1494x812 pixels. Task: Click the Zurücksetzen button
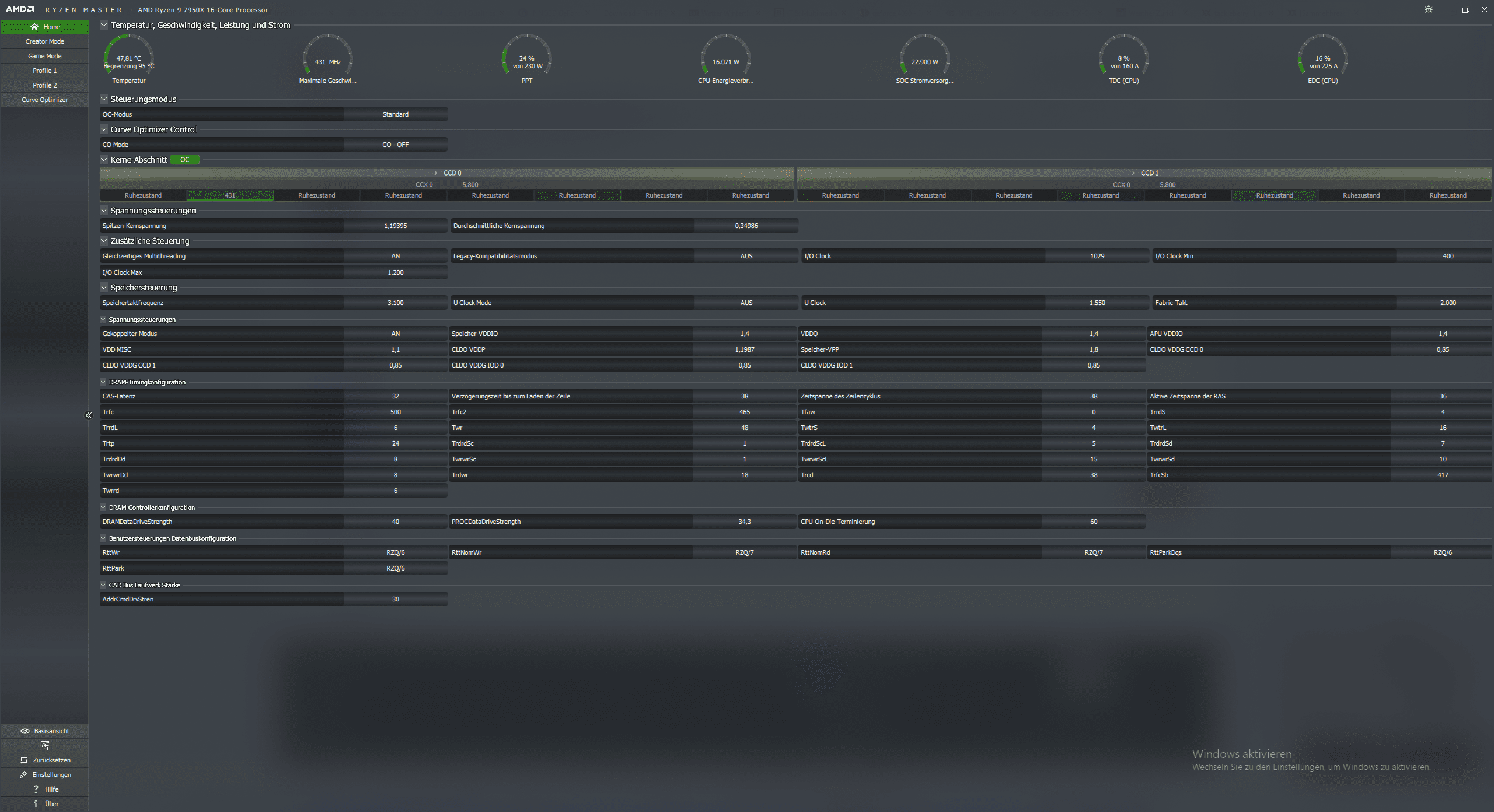[45, 760]
